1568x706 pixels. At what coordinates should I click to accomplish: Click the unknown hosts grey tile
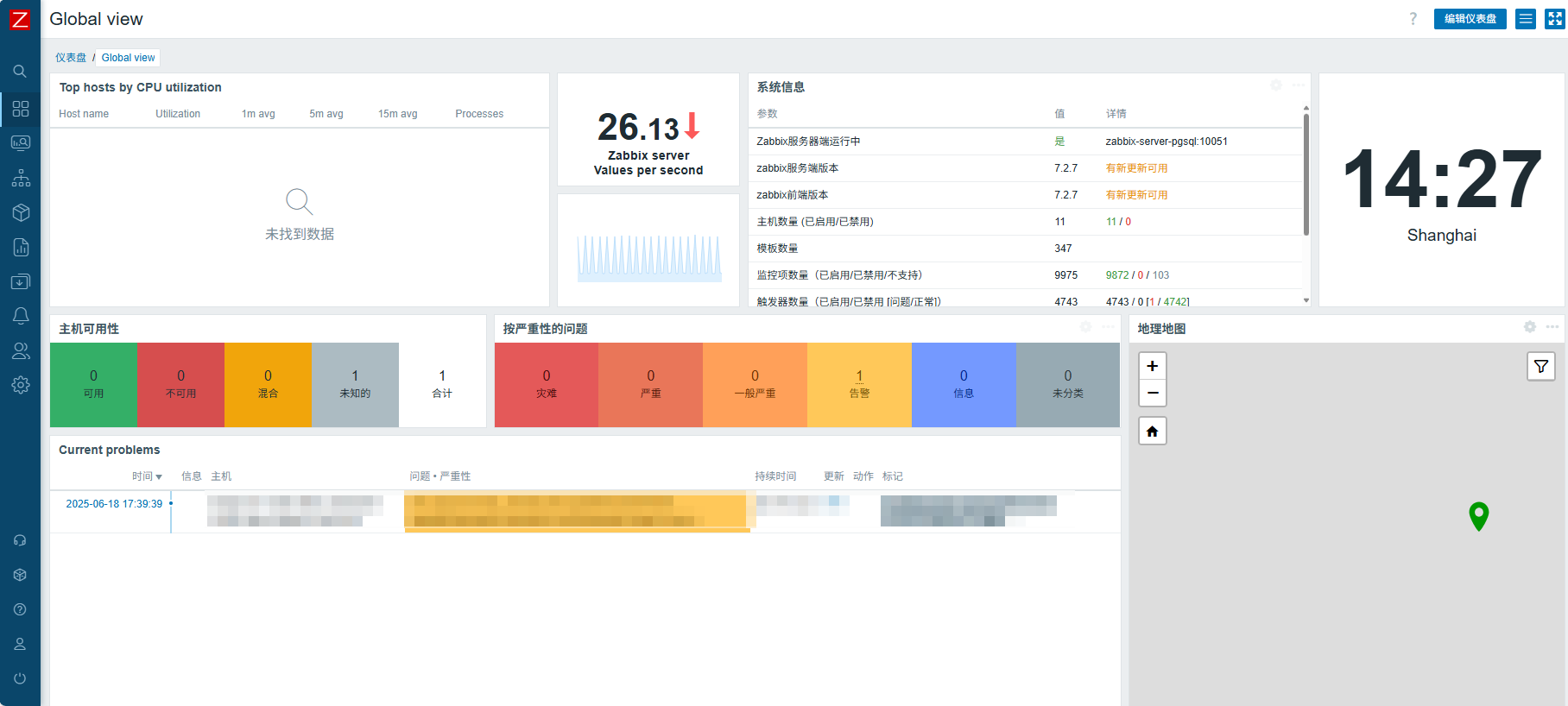click(355, 385)
